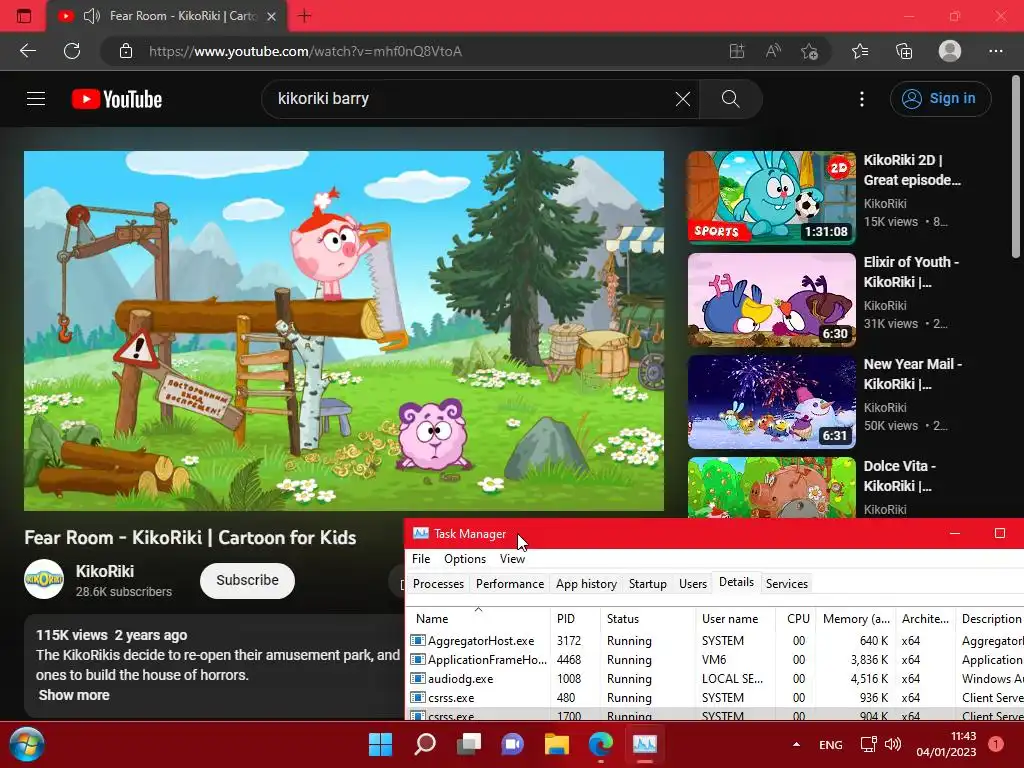The height and width of the screenshot is (768, 1024).
Task: Switch to the Performance tab
Action: pos(509,584)
